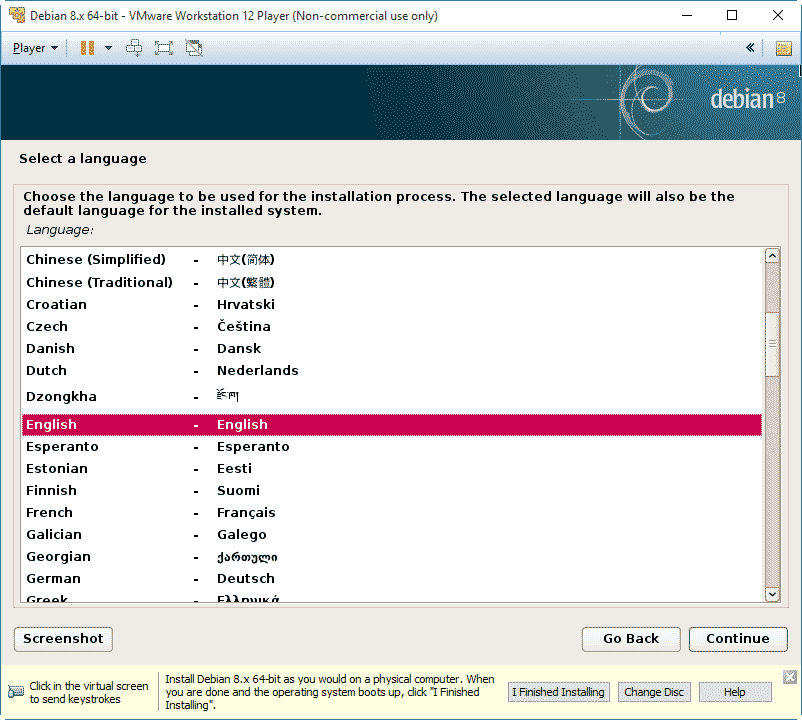Click the Screenshot button
The image size is (802, 720).
click(x=63, y=639)
